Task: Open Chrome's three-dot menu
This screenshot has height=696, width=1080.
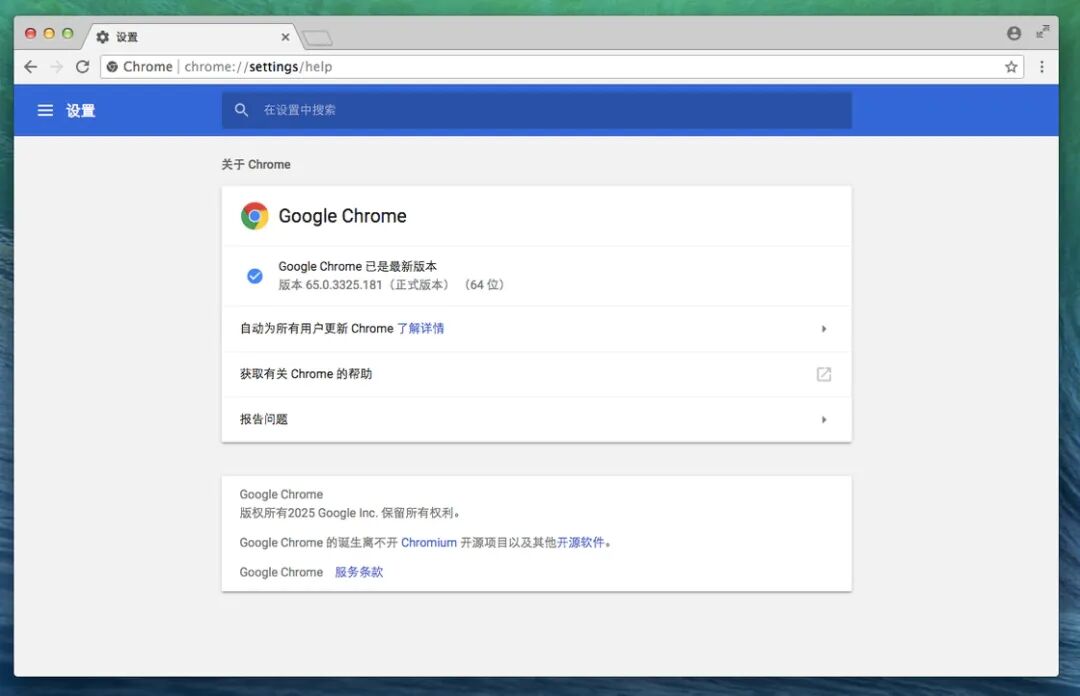Action: [x=1041, y=67]
